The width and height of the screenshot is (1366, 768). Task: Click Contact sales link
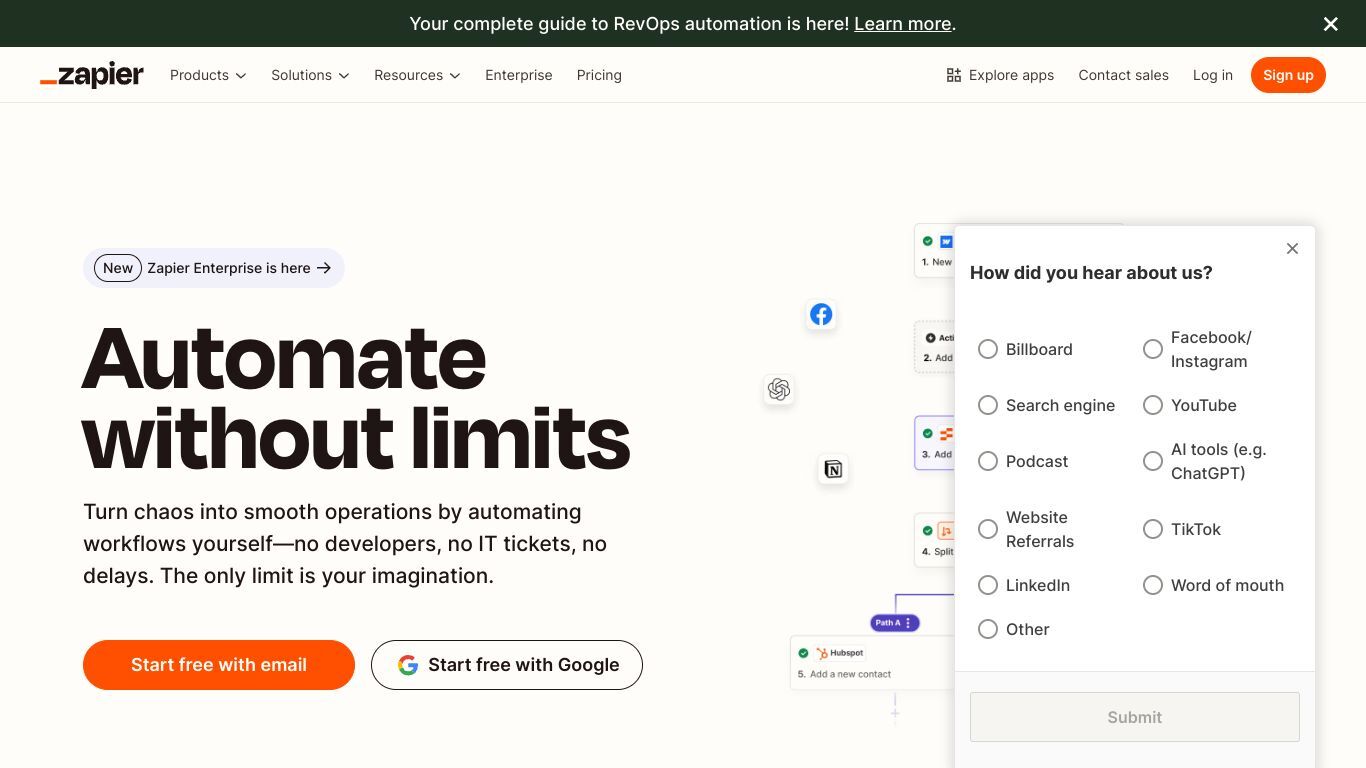coord(1124,75)
